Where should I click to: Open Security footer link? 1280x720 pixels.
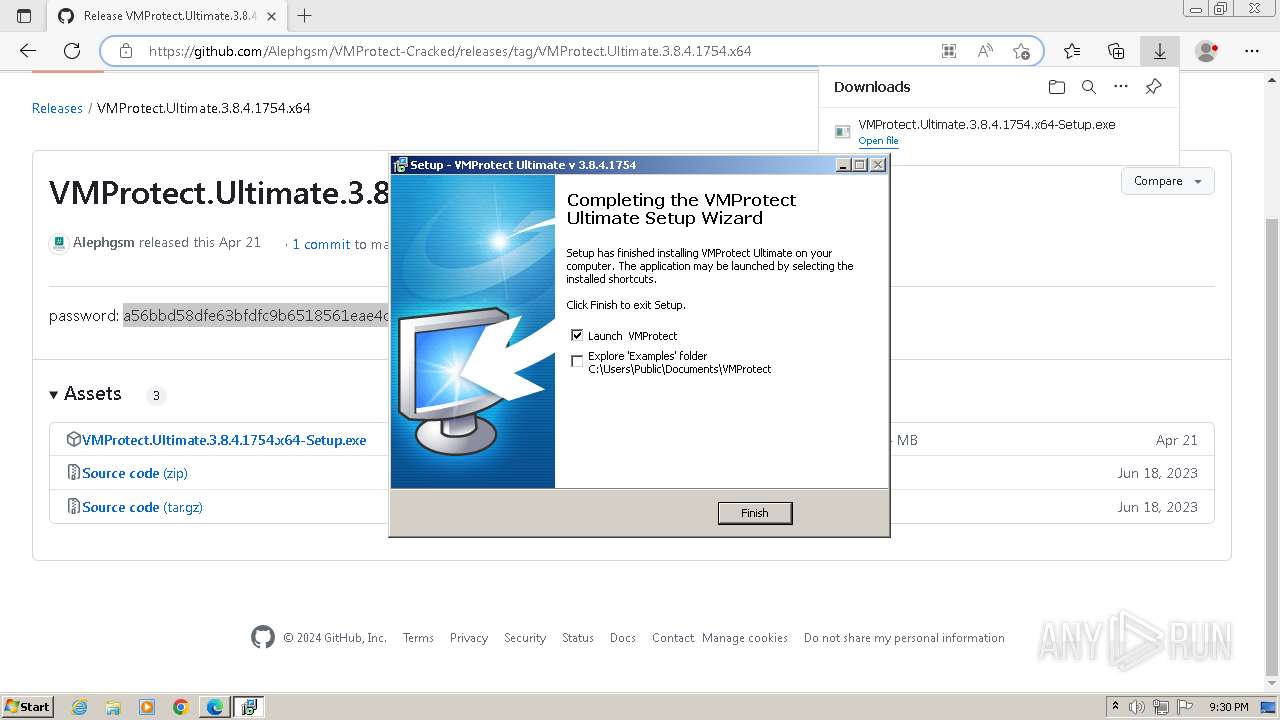[525, 638]
